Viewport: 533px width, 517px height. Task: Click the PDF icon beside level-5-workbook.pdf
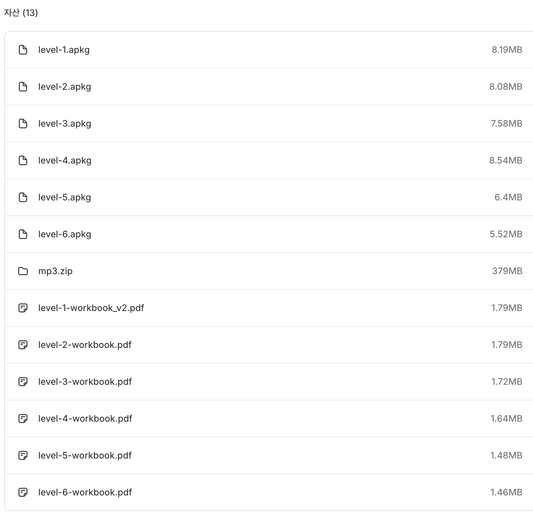23,456
